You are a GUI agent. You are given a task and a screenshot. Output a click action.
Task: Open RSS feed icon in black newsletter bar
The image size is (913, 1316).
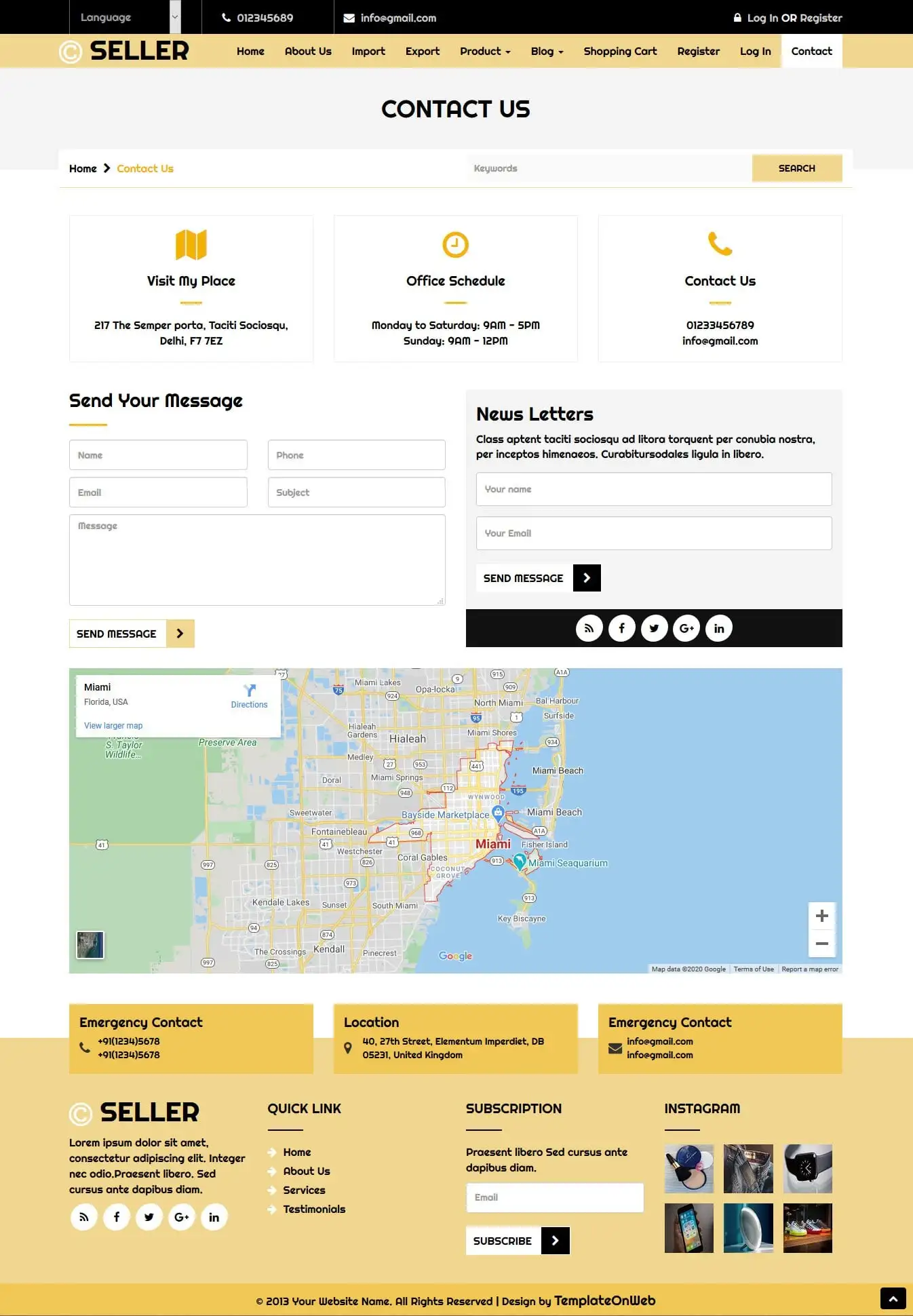pyautogui.click(x=589, y=628)
